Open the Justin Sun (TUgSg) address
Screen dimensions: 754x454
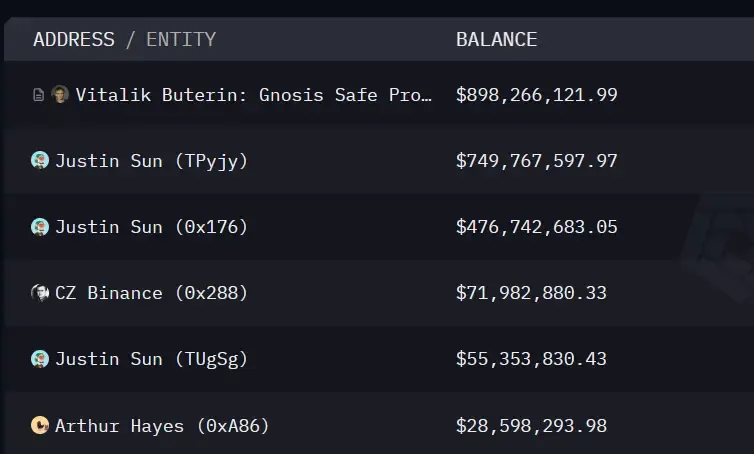point(151,359)
